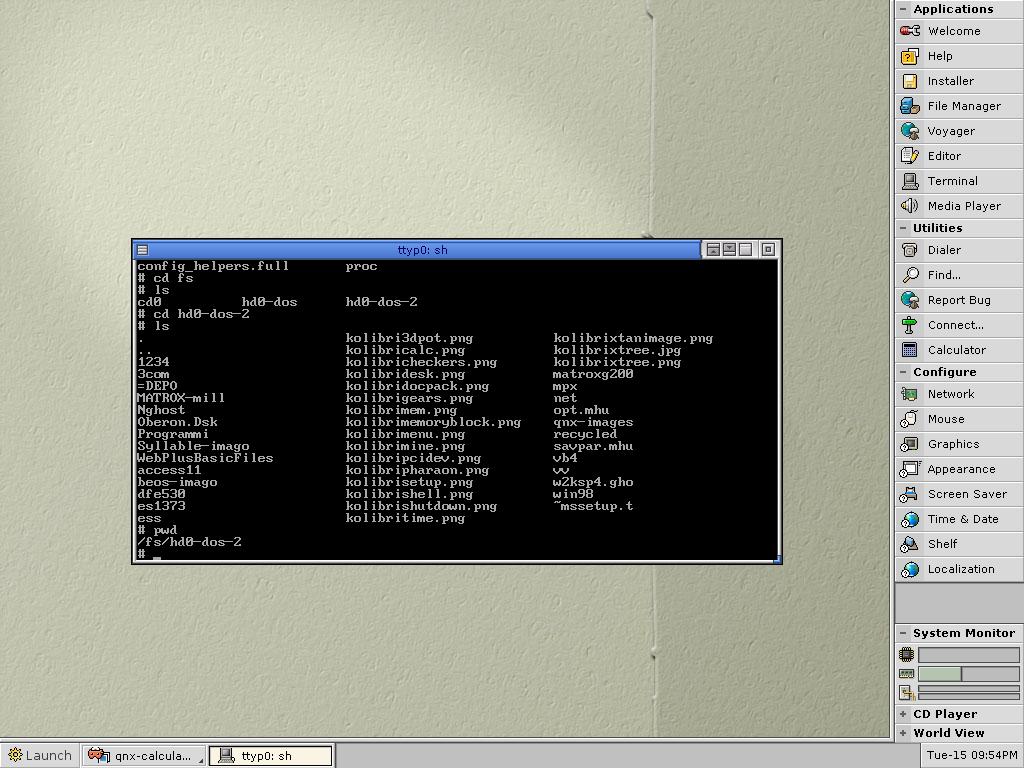
Task: Click the date and time clock
Action: [972, 755]
